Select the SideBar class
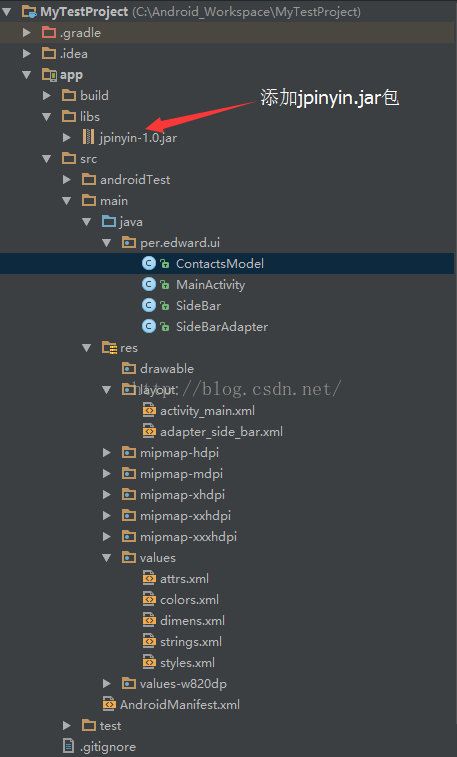 (x=198, y=306)
